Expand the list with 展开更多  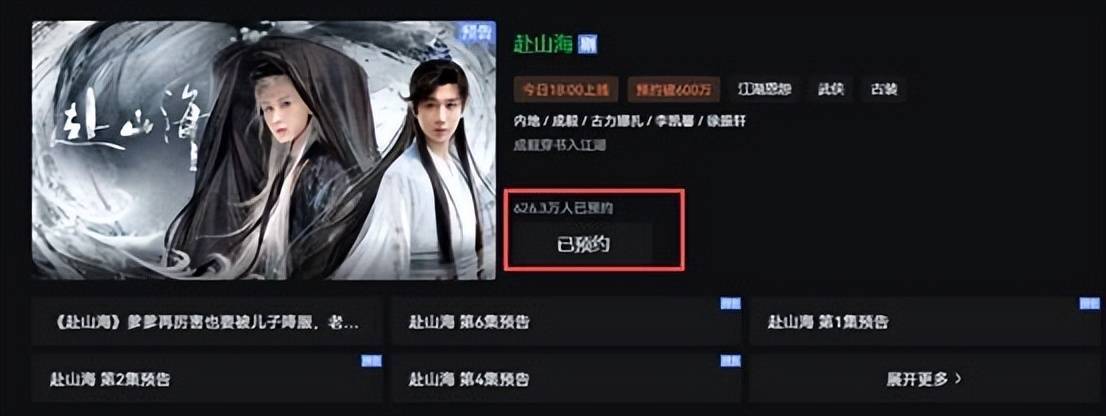(924, 378)
